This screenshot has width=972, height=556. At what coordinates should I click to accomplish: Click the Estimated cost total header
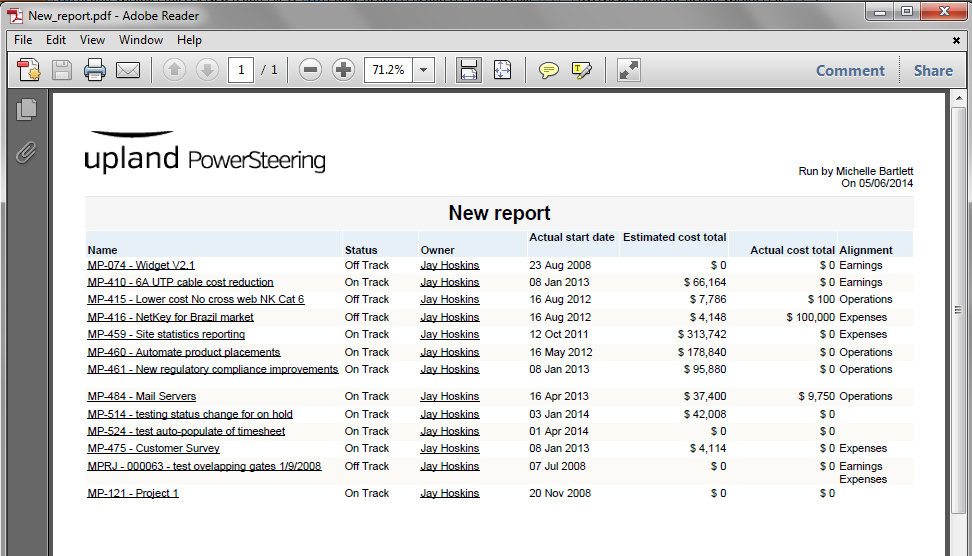(x=674, y=237)
